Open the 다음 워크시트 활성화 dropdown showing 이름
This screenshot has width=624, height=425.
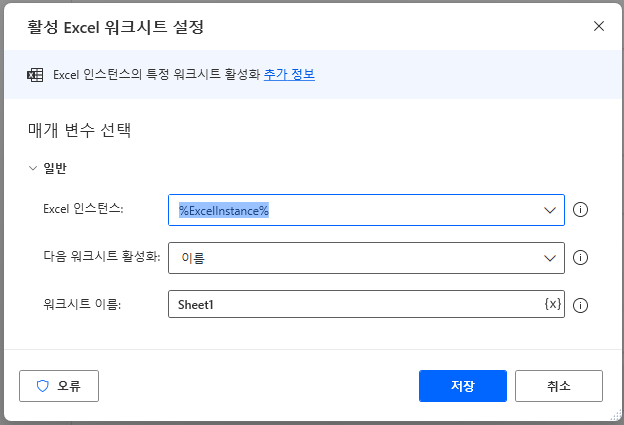(366, 258)
